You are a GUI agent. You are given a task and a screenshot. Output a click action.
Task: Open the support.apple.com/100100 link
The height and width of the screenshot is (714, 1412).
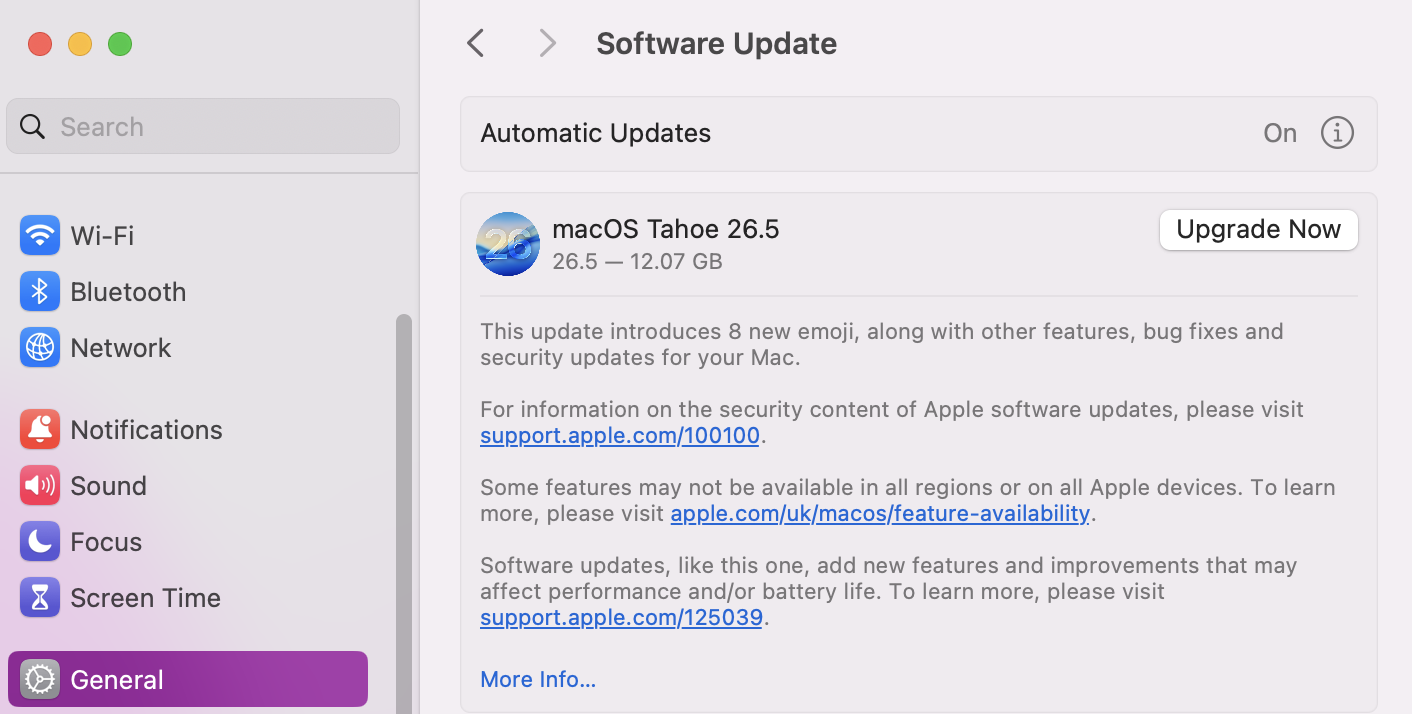click(620, 436)
